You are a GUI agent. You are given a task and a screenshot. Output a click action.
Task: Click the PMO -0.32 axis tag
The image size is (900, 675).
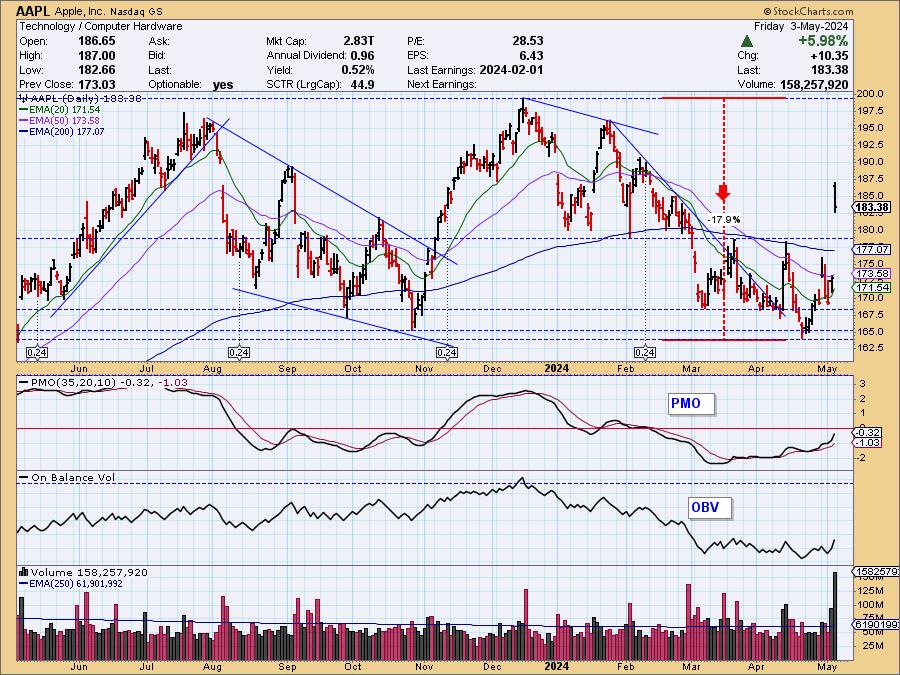pos(868,432)
